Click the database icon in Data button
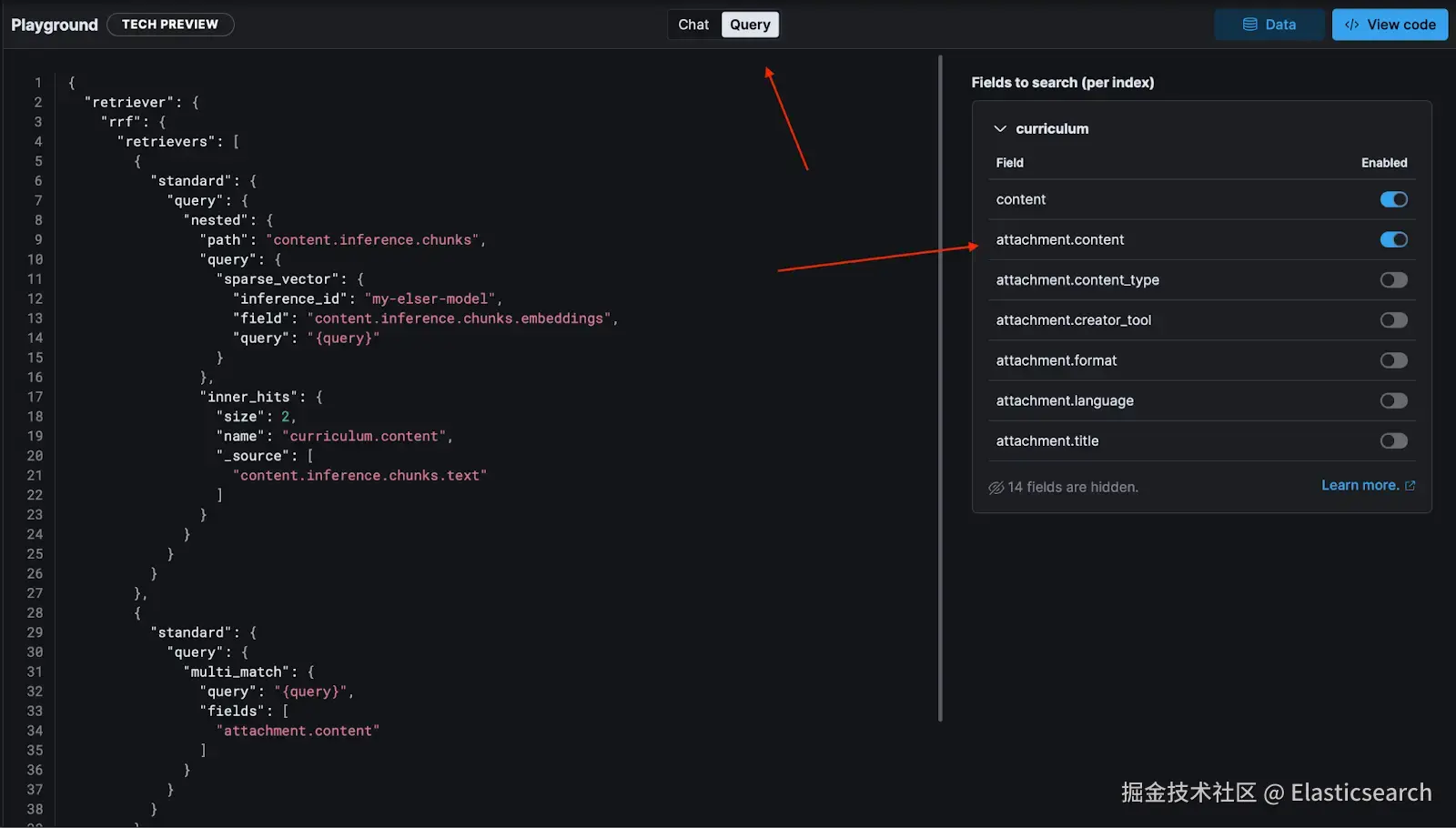Viewport: 1456px width, 828px height. [x=1250, y=25]
